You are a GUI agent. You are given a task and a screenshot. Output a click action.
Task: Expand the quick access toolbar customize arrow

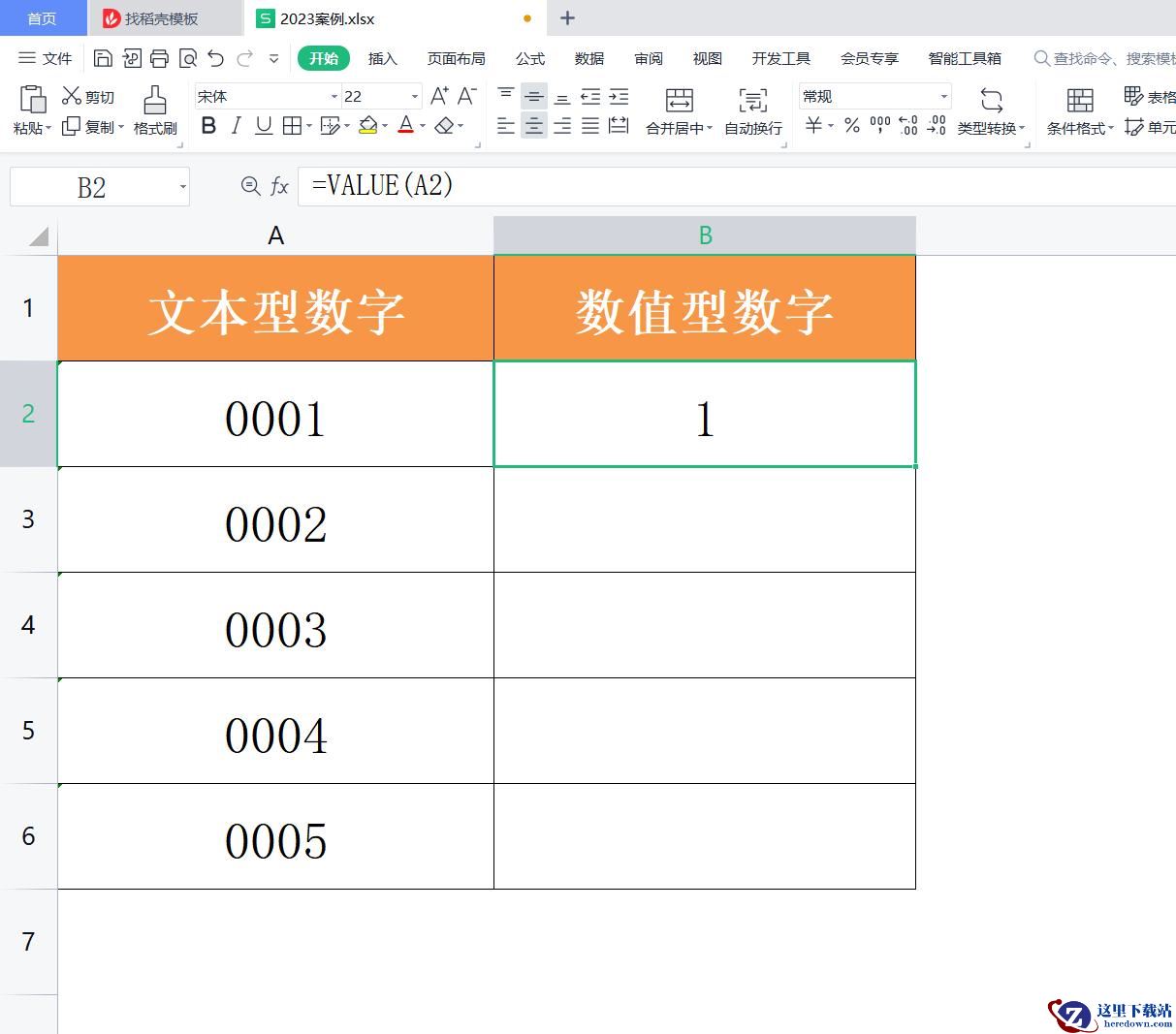[274, 59]
